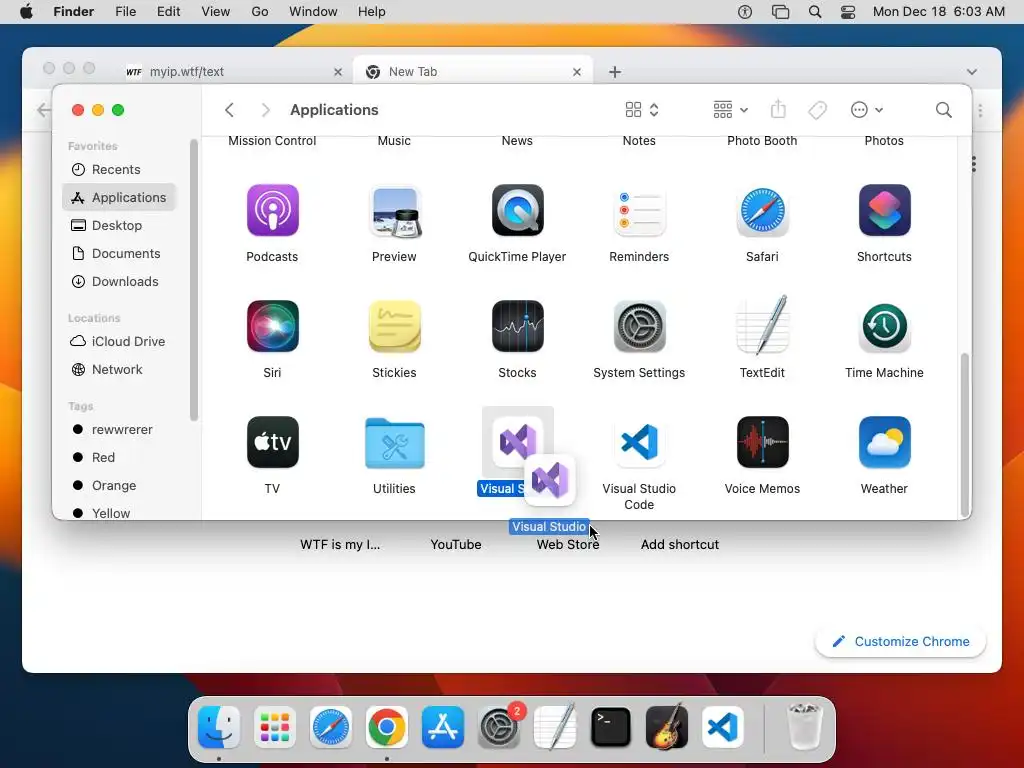
Task: Select Documents in the Finder sidebar
Action: [120, 253]
